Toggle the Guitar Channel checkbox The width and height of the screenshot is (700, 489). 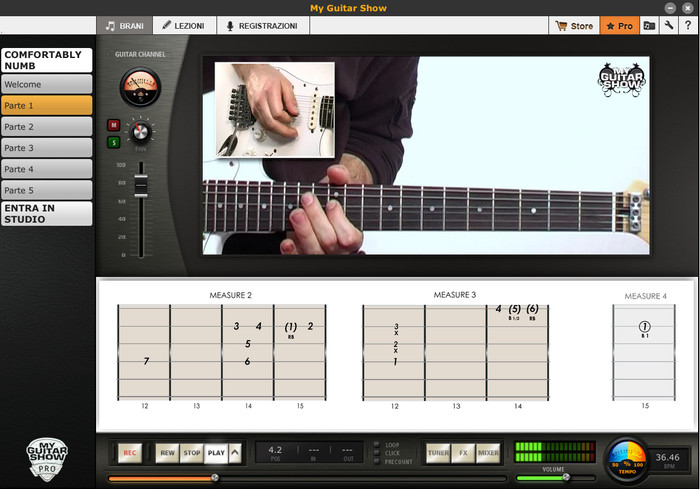click(x=110, y=54)
